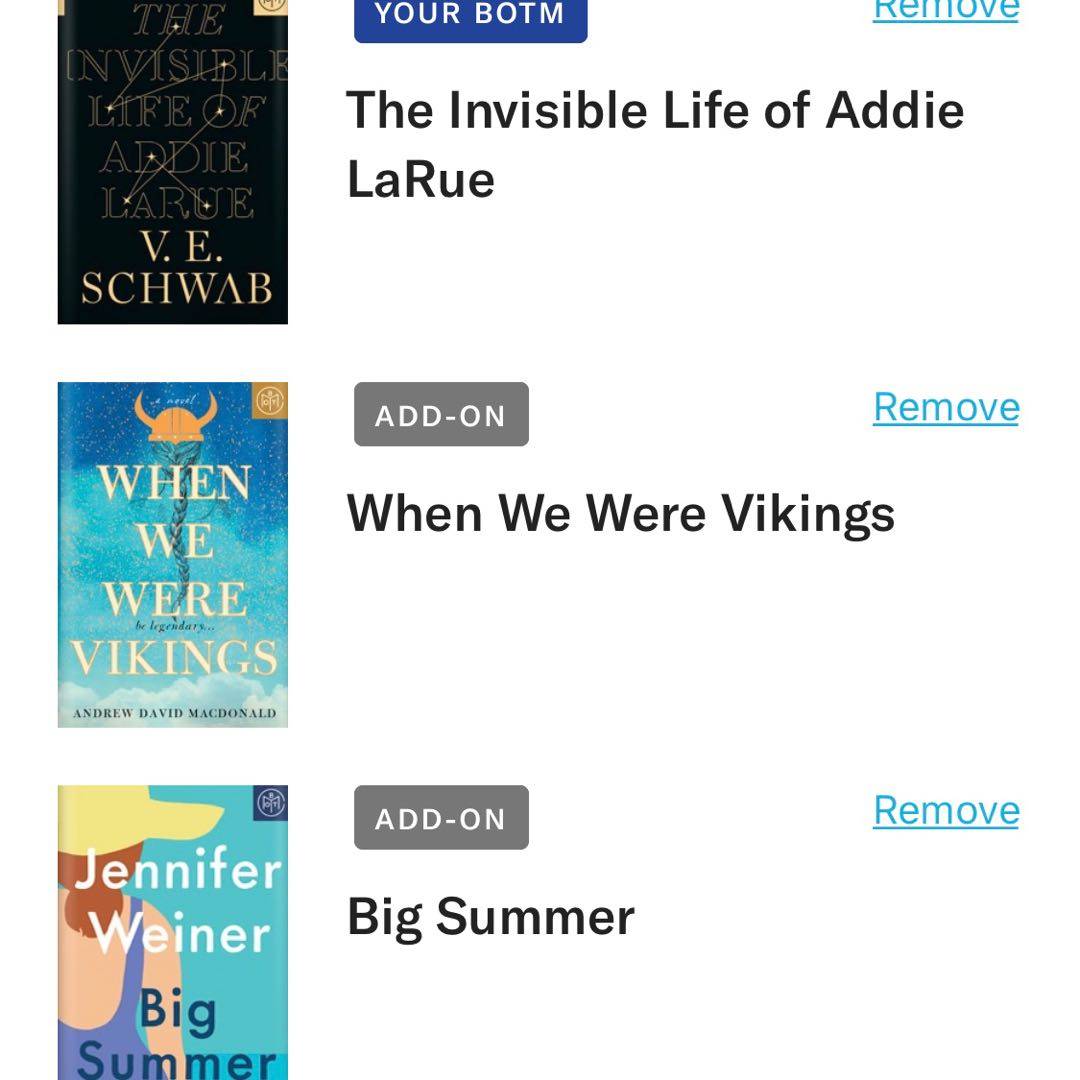Click the BOTM logo on Big Summer cover
Image resolution: width=1080 pixels, height=1080 pixels.
point(272,803)
